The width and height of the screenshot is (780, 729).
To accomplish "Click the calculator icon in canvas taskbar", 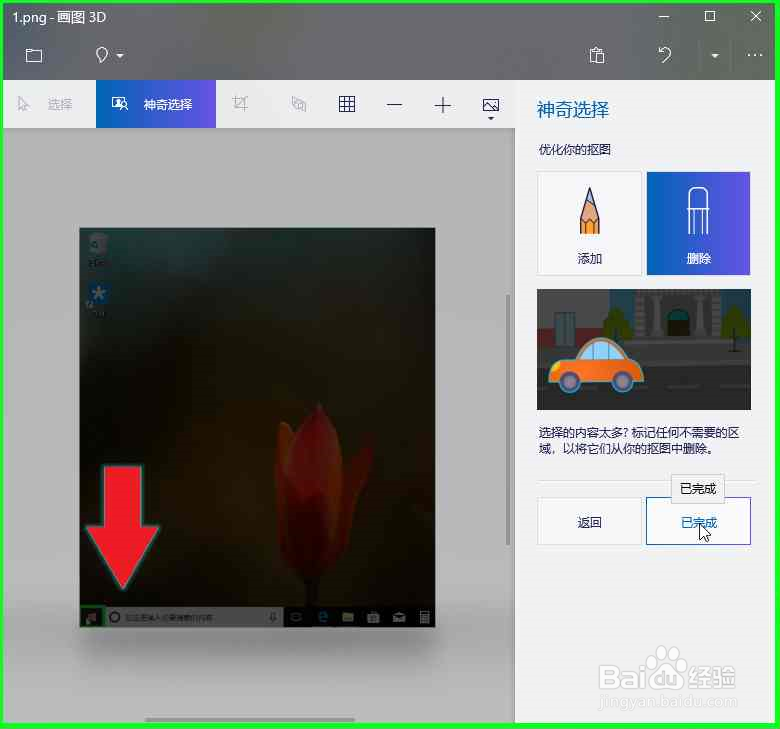I will (424, 618).
